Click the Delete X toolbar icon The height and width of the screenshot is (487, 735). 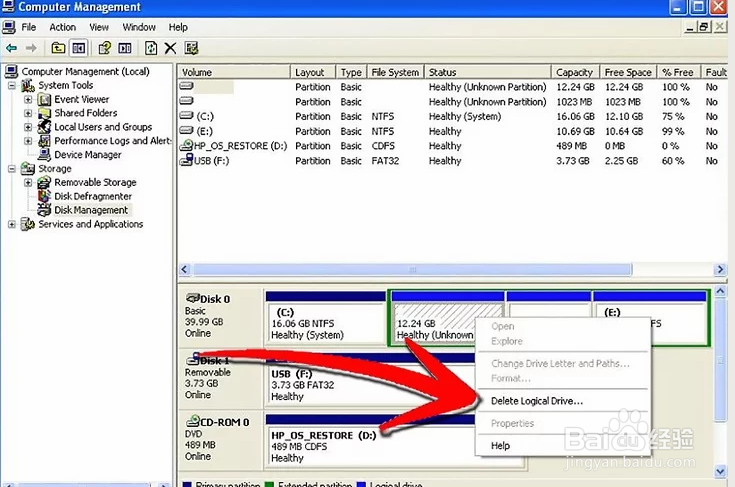[171, 48]
